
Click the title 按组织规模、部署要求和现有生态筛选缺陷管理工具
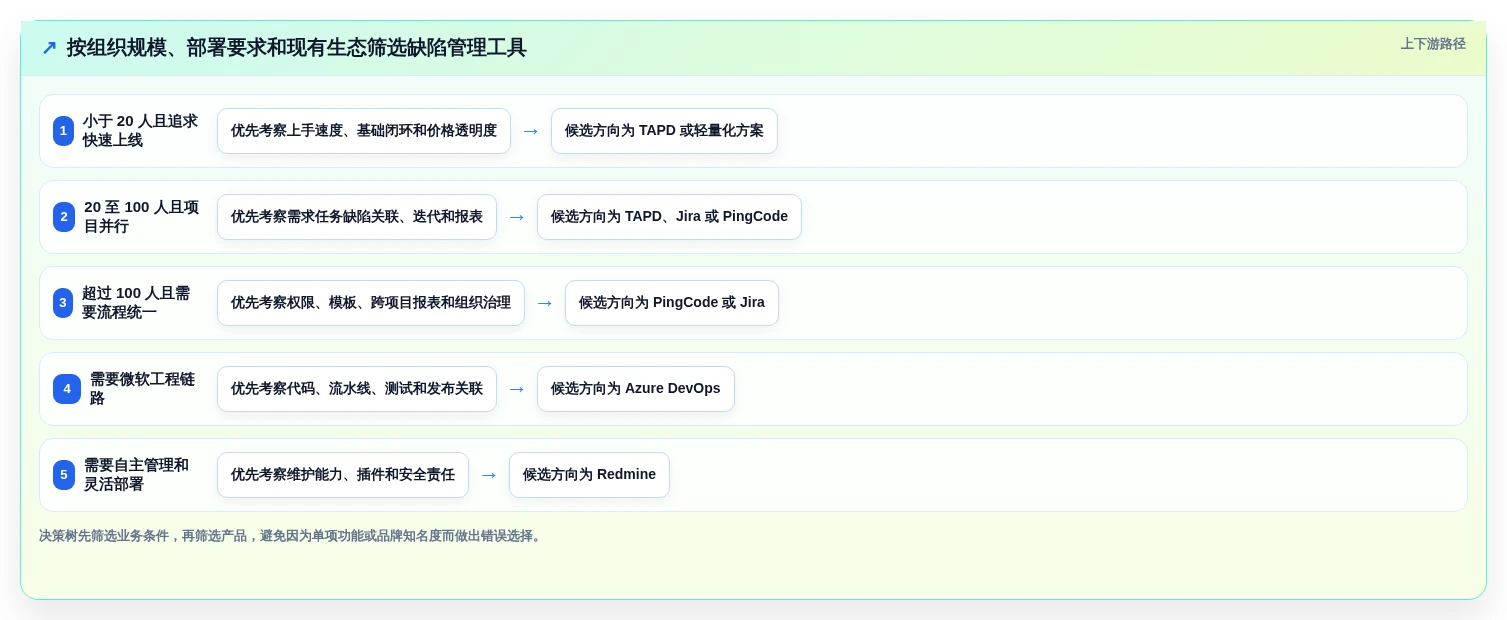click(296, 48)
